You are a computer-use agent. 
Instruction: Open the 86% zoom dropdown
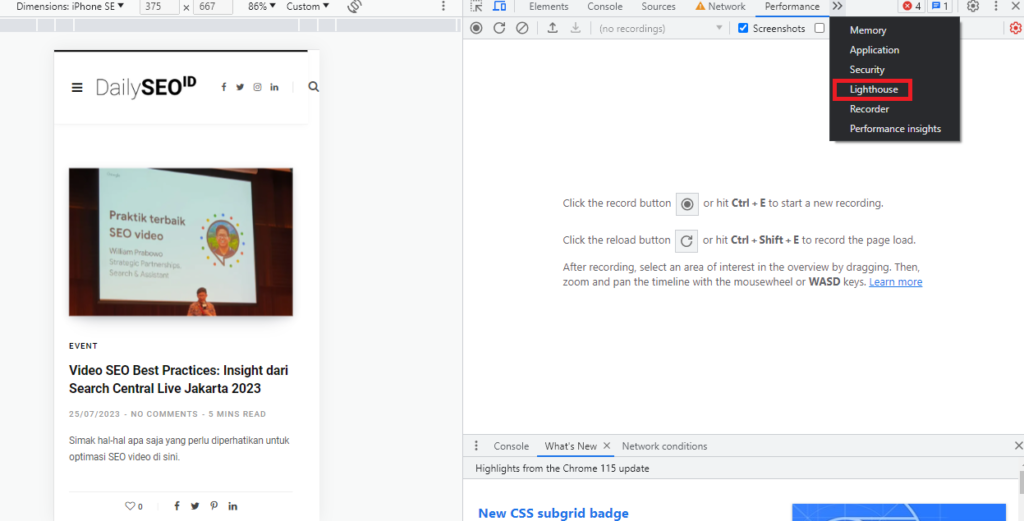[x=262, y=7]
